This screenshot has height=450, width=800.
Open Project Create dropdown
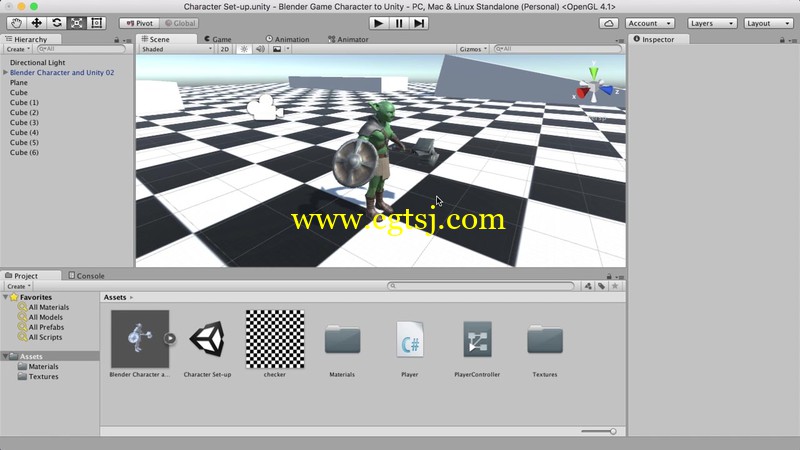tap(19, 286)
